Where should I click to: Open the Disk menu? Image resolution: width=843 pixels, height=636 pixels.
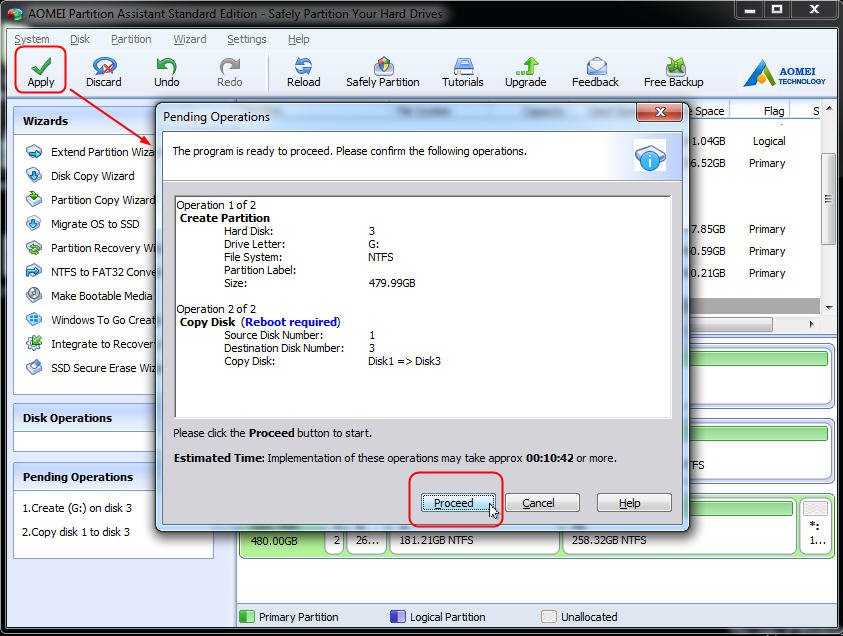80,39
